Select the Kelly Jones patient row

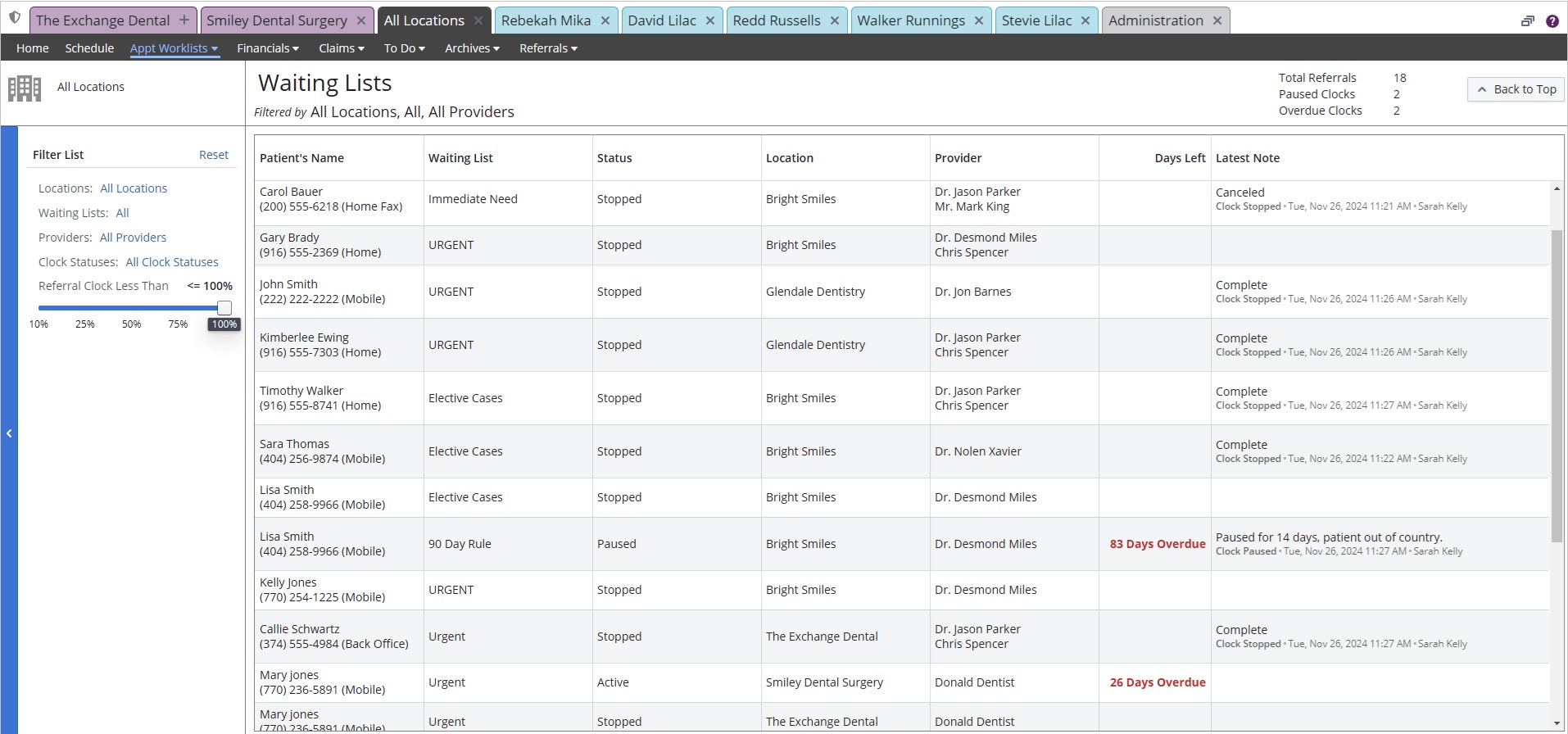click(x=902, y=590)
